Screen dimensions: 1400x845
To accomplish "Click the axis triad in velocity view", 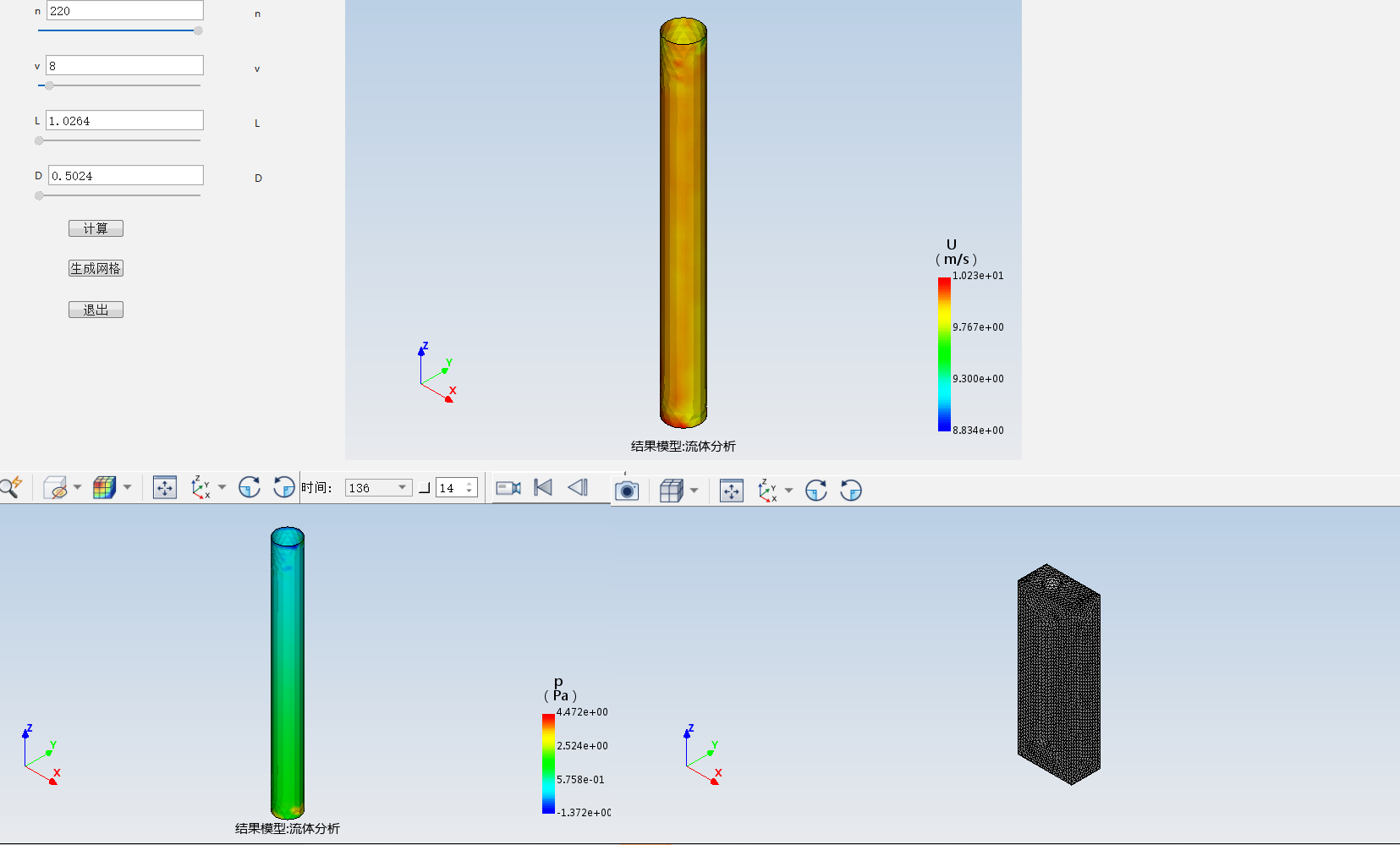I will coord(437,372).
